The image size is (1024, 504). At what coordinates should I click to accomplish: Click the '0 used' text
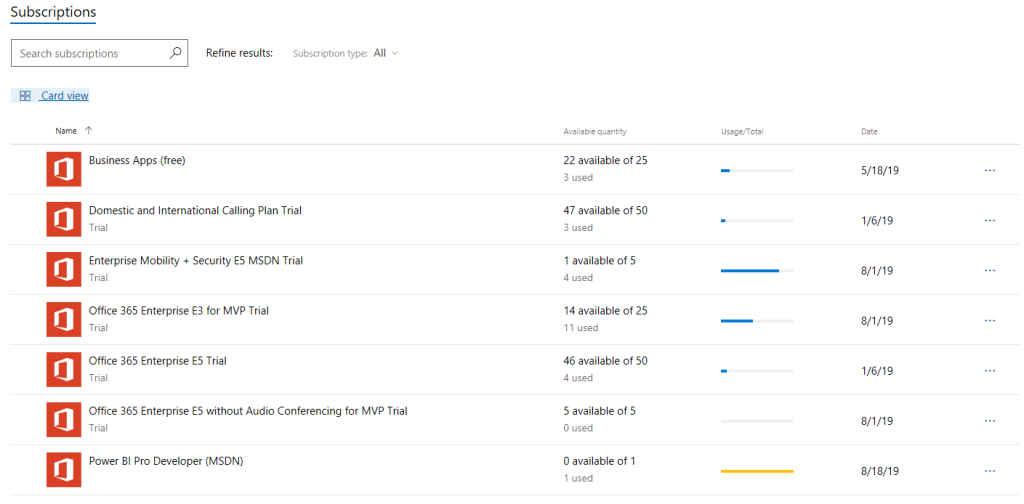click(x=578, y=428)
